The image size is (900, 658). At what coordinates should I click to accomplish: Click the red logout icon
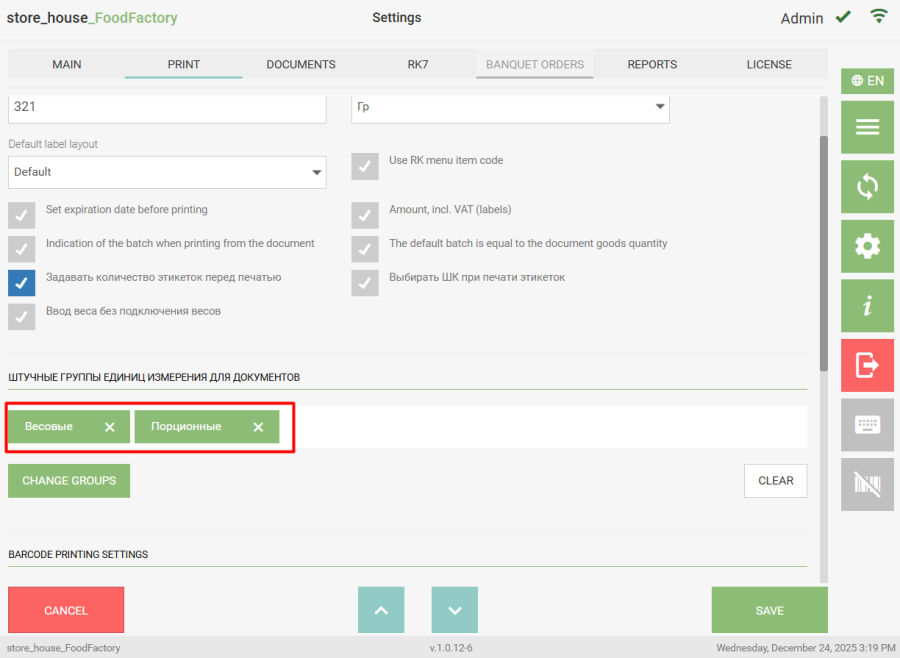pyautogui.click(x=867, y=365)
